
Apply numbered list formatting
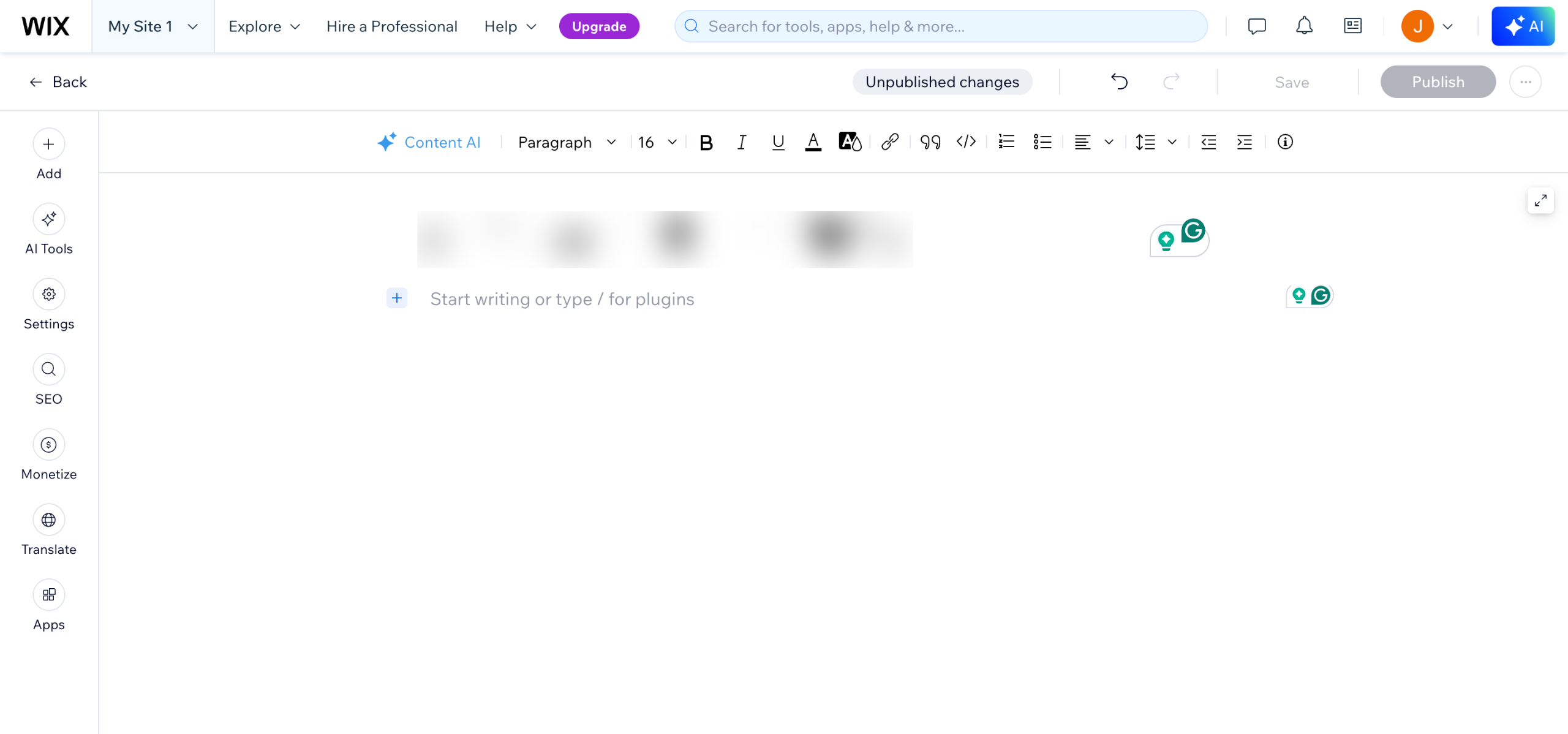click(x=1006, y=142)
